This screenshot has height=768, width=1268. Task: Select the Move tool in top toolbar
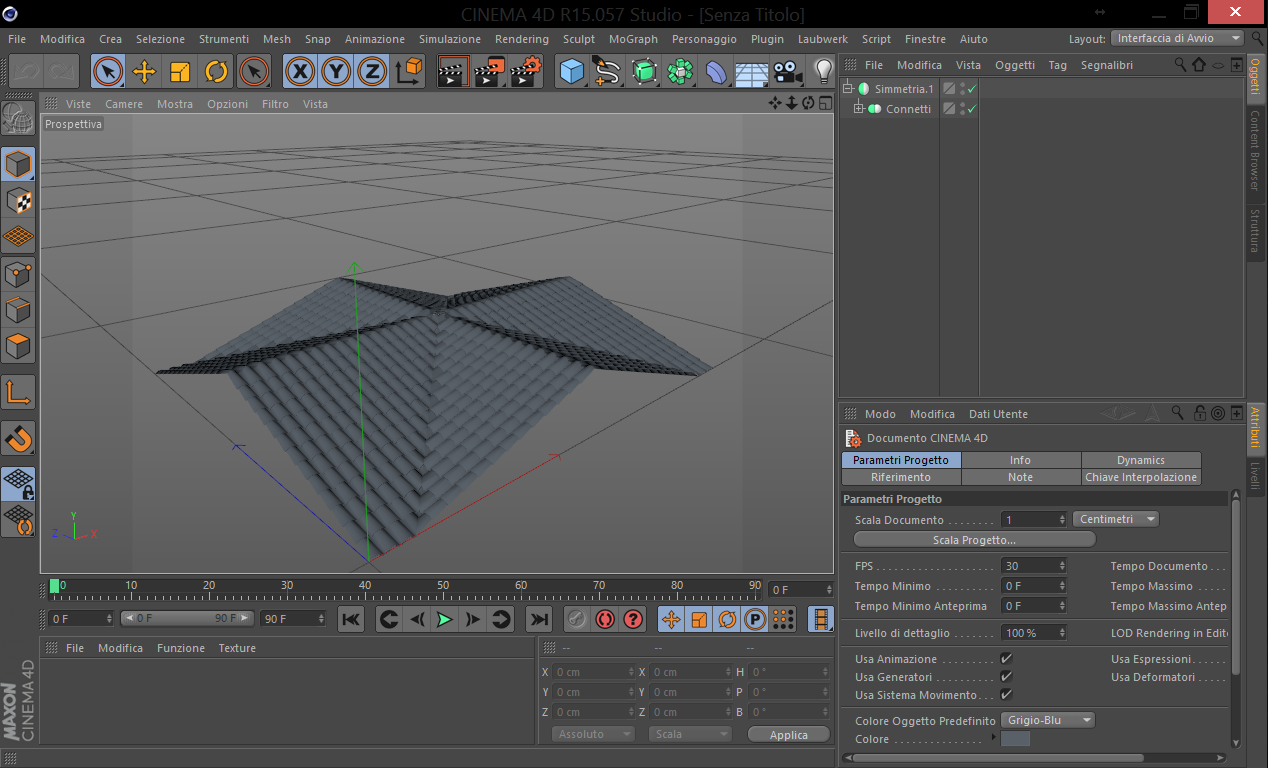(x=144, y=71)
